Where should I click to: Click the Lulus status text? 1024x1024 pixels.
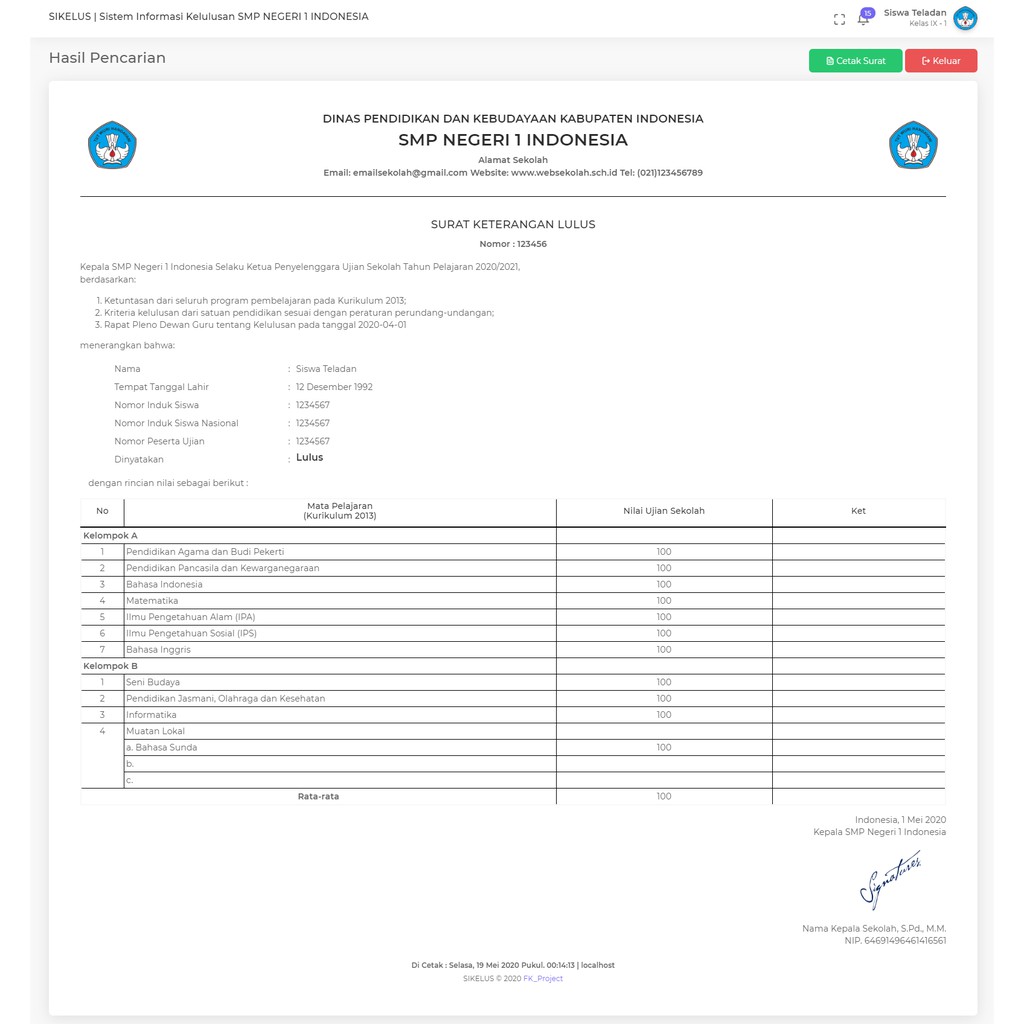click(309, 458)
